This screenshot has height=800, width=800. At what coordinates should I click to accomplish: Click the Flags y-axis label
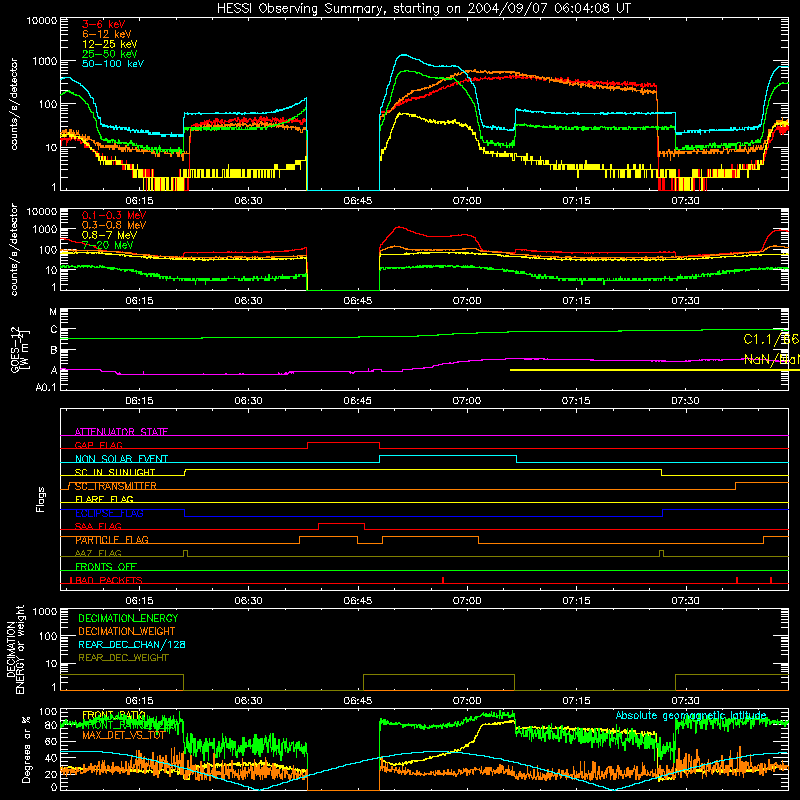pyautogui.click(x=41, y=499)
